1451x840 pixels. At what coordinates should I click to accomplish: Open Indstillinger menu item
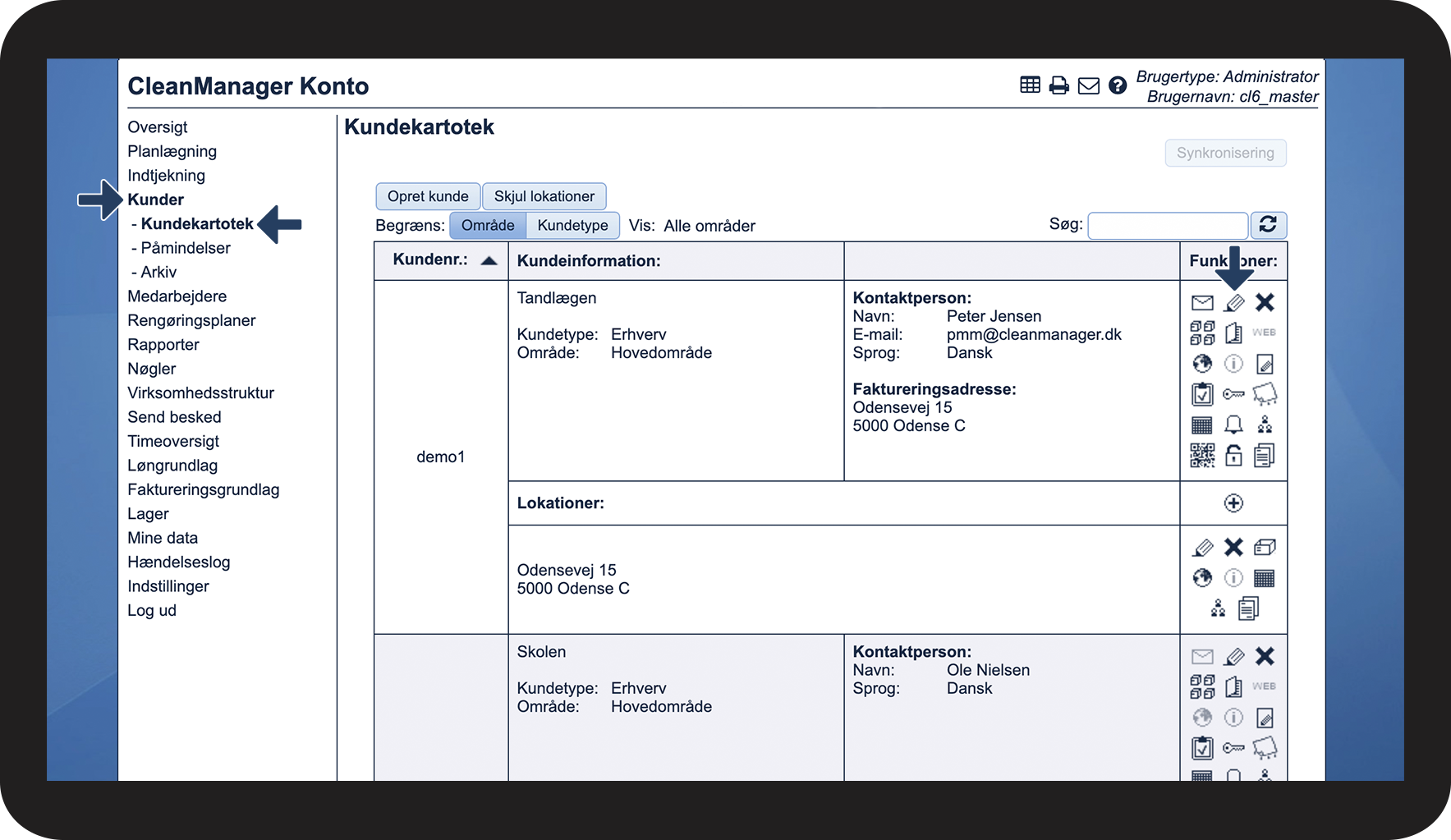pyautogui.click(x=168, y=586)
